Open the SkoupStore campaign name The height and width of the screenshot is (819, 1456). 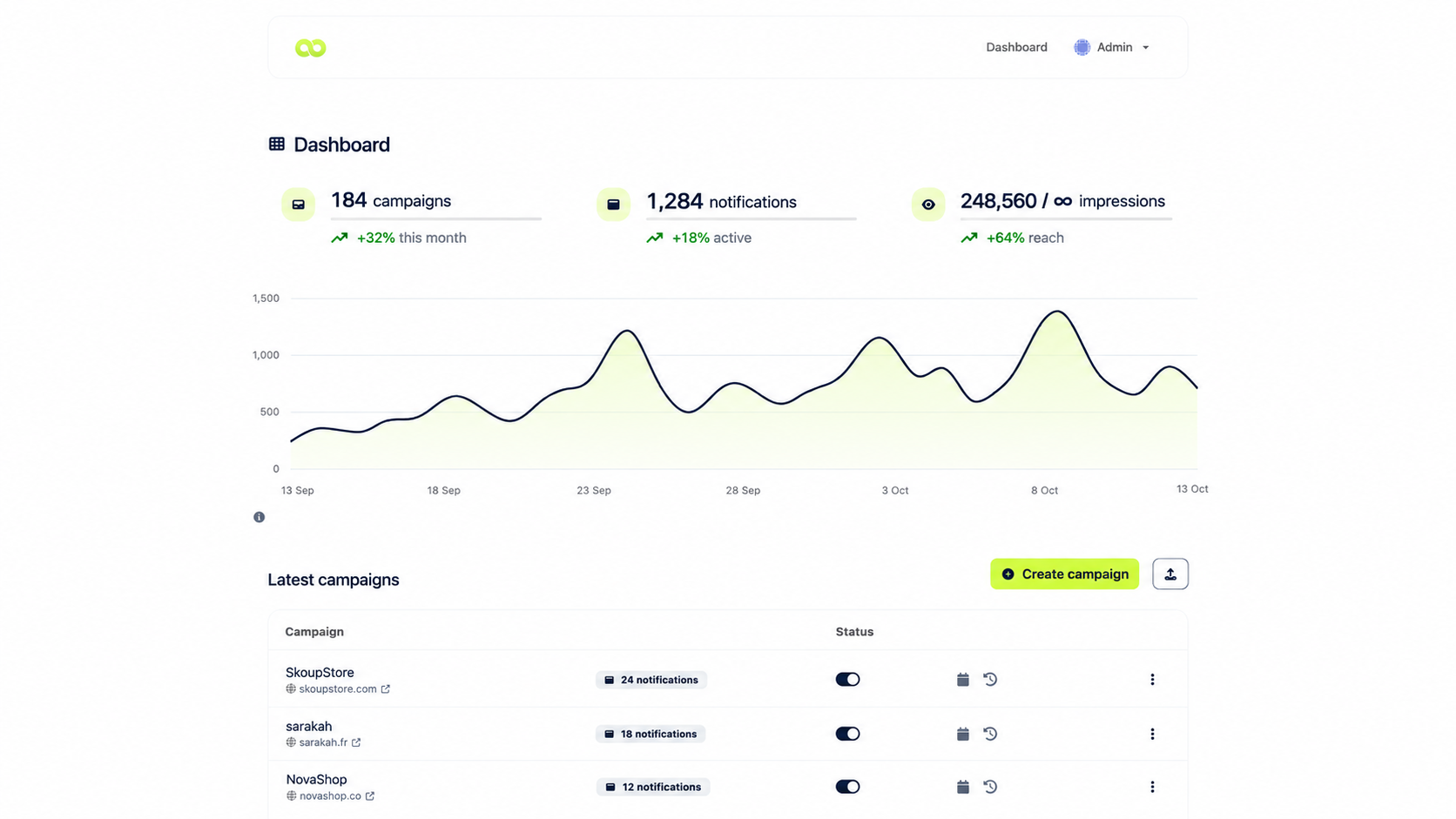pyautogui.click(x=320, y=673)
